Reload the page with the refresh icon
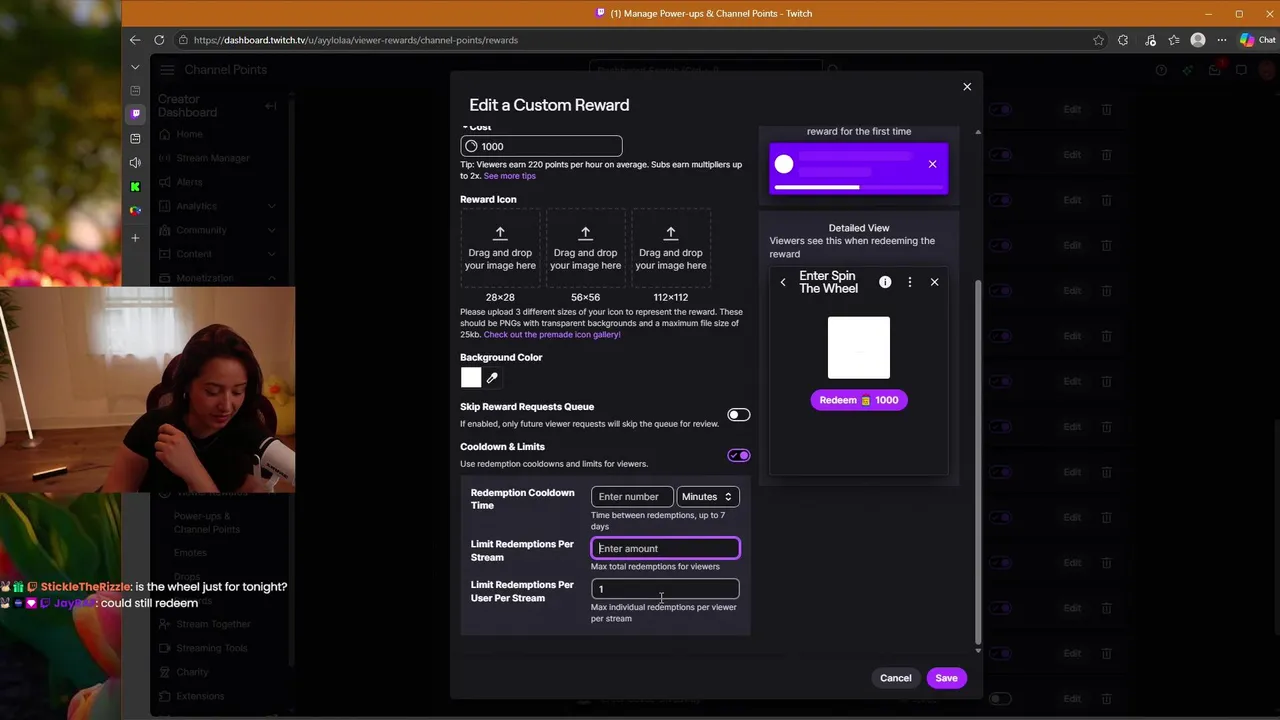The width and height of the screenshot is (1280, 720). 159,40
